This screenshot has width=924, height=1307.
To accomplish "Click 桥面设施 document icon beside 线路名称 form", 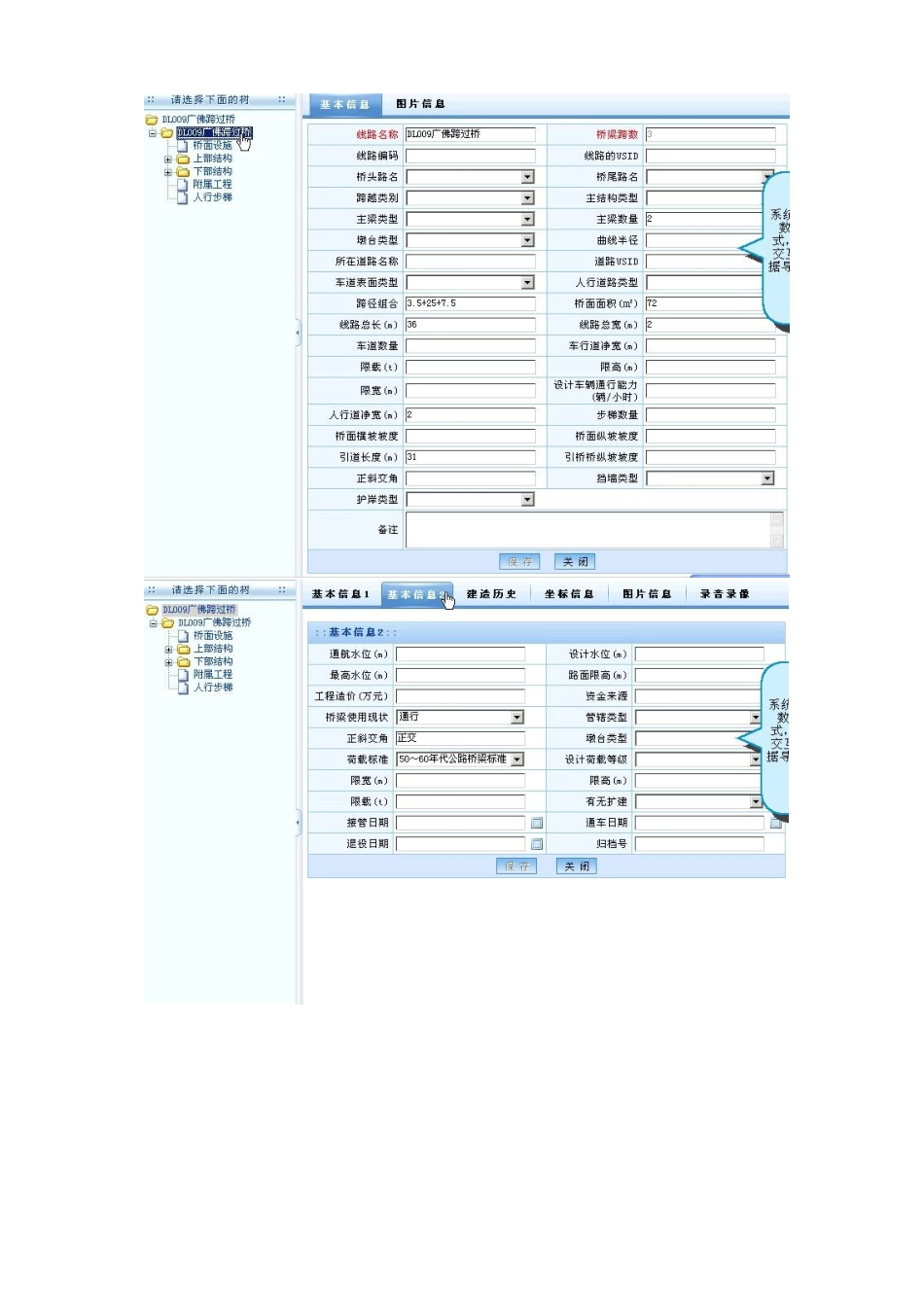I will 183,146.
